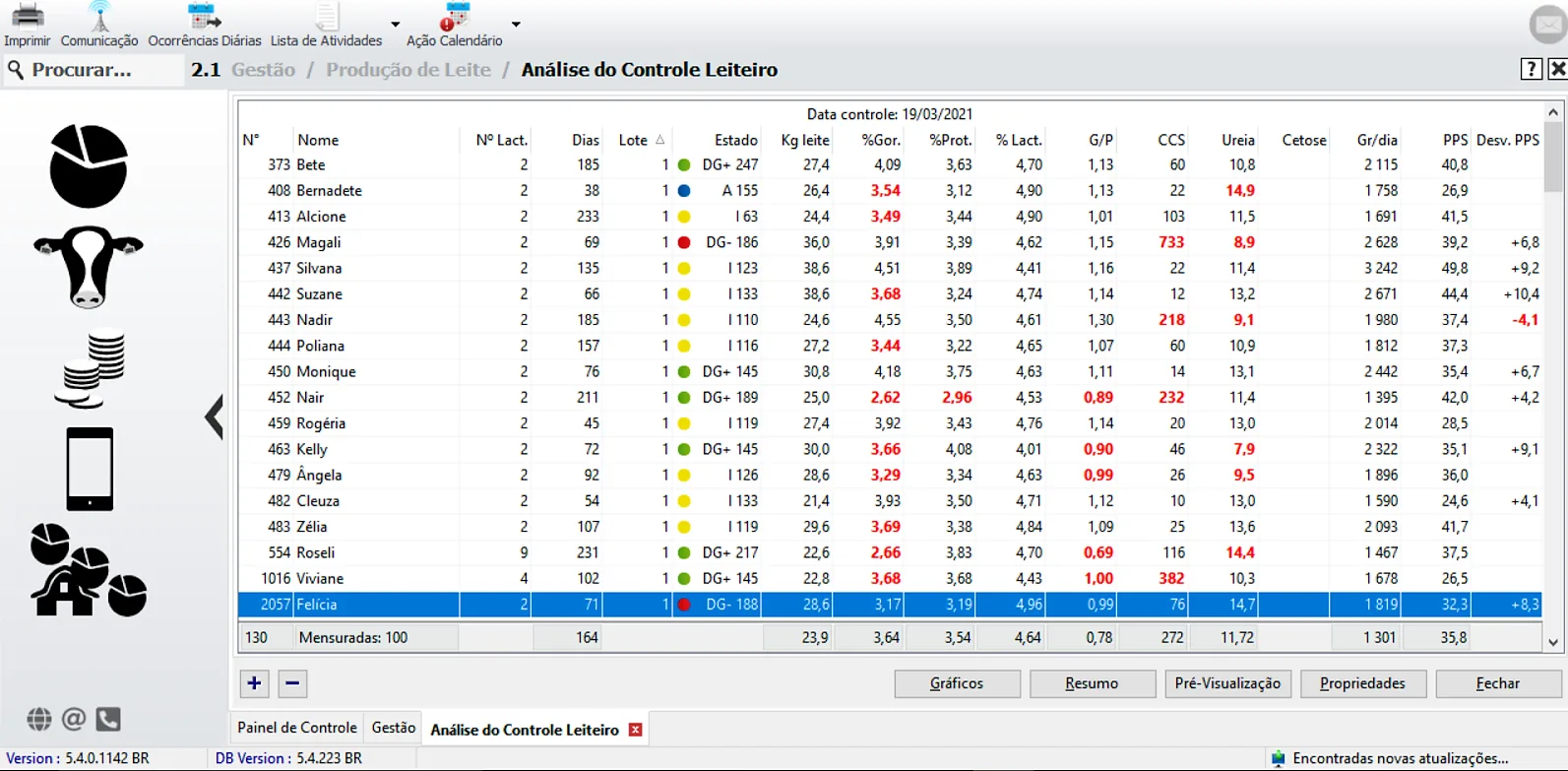Image resolution: width=1568 pixels, height=771 pixels.
Task: Click the Resumo button
Action: (x=1093, y=683)
